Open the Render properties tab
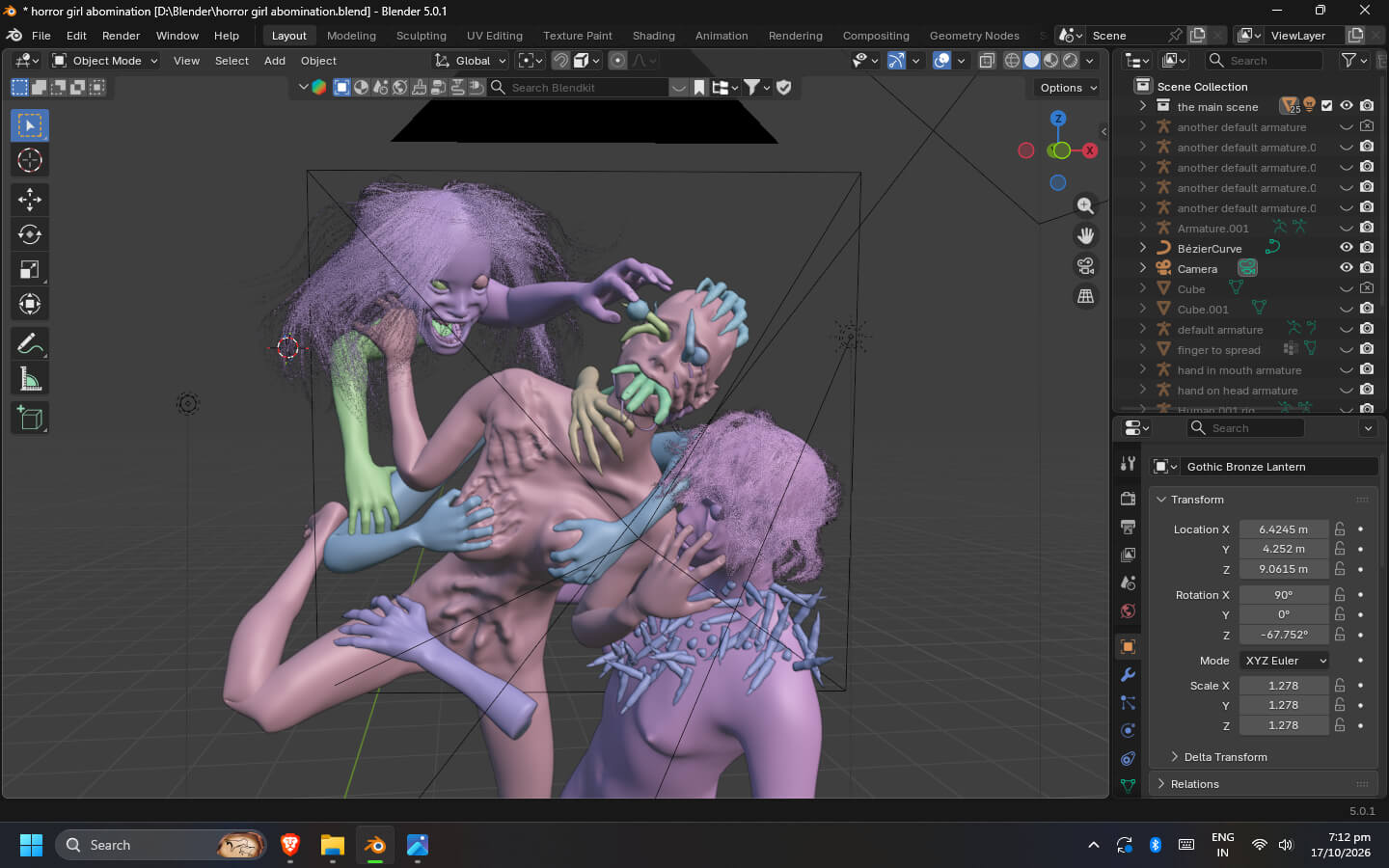This screenshot has width=1389, height=868. [x=1128, y=499]
